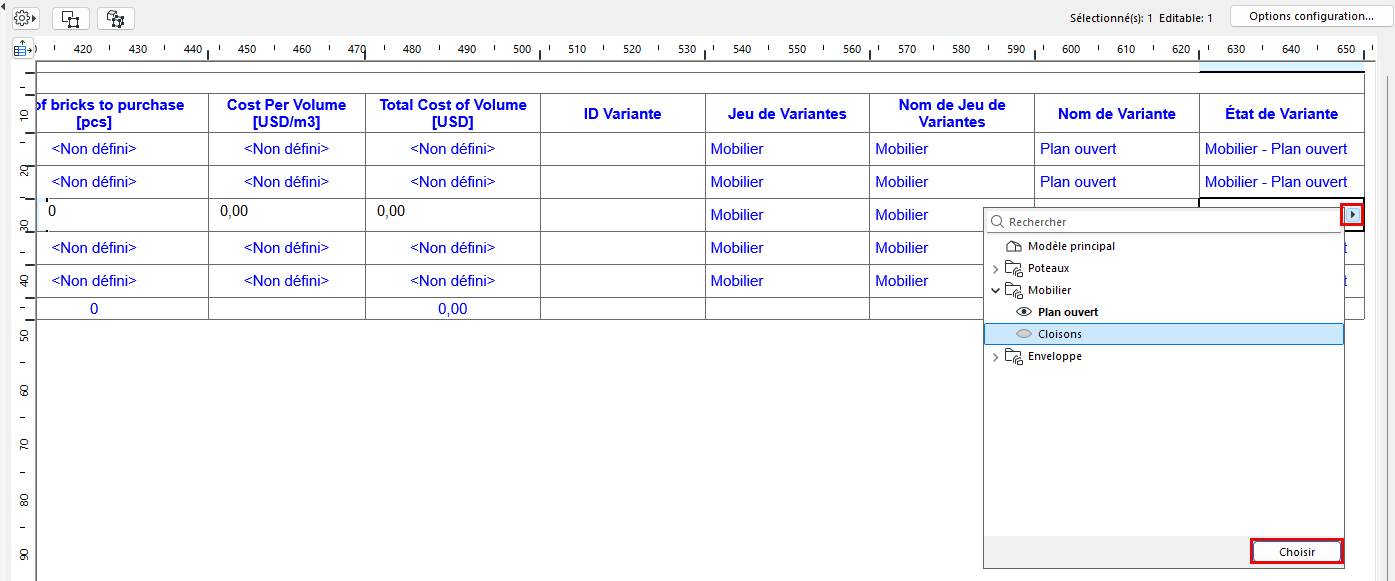1395x581 pixels.
Task: Open the schedule settings gear menu
Action: click(25, 18)
